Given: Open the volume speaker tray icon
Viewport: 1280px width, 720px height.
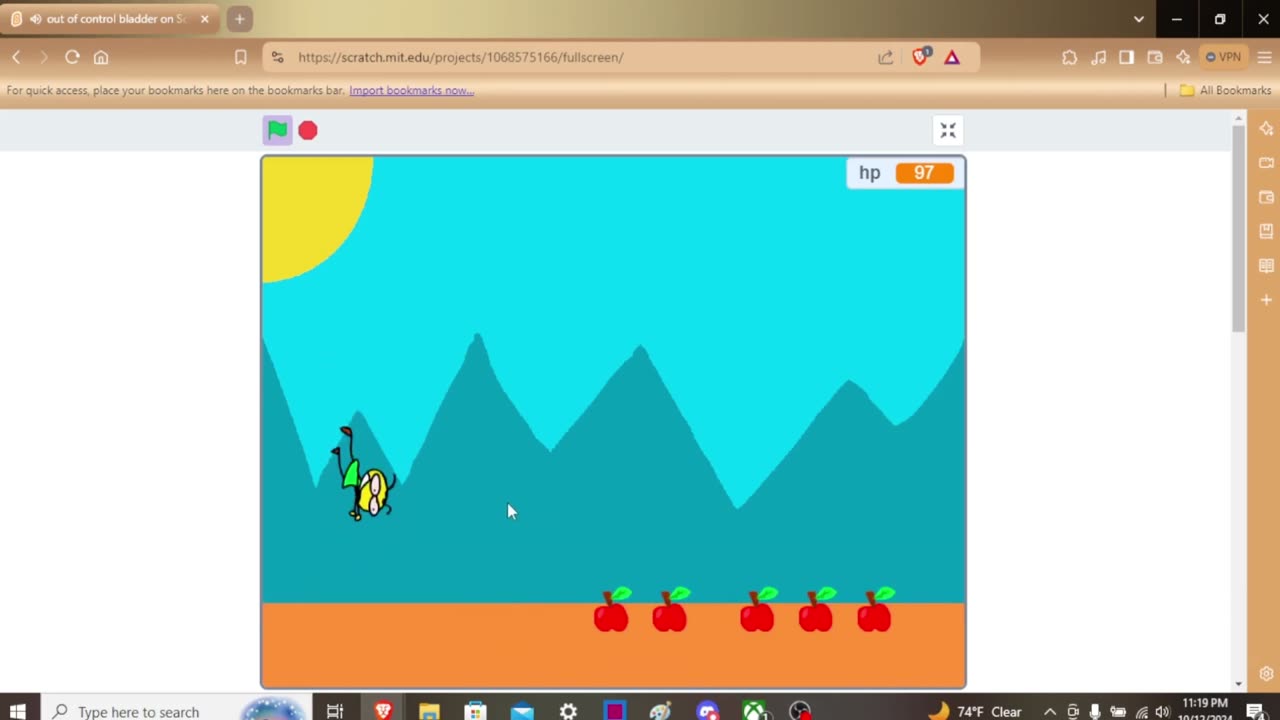Looking at the screenshot, I should (1162, 711).
